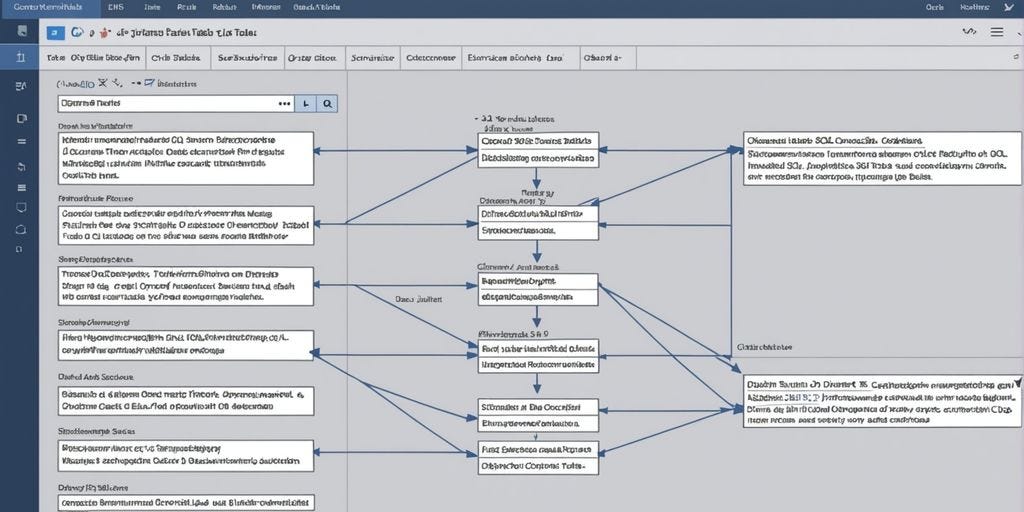The image size is (1024, 512).
Task: Click the L-shaped button next to the magnifier
Action: (306, 103)
